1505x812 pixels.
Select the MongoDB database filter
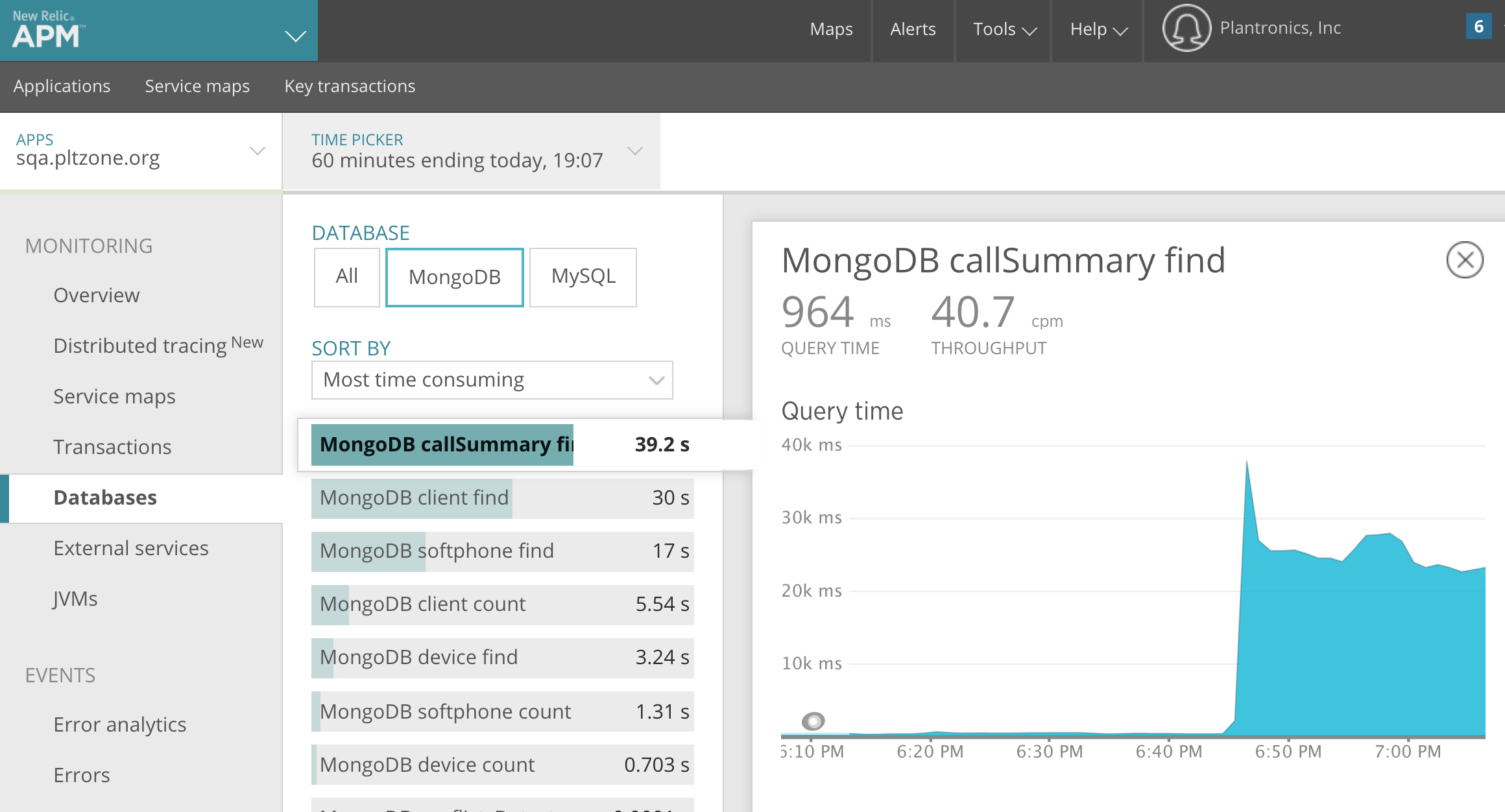(x=454, y=278)
